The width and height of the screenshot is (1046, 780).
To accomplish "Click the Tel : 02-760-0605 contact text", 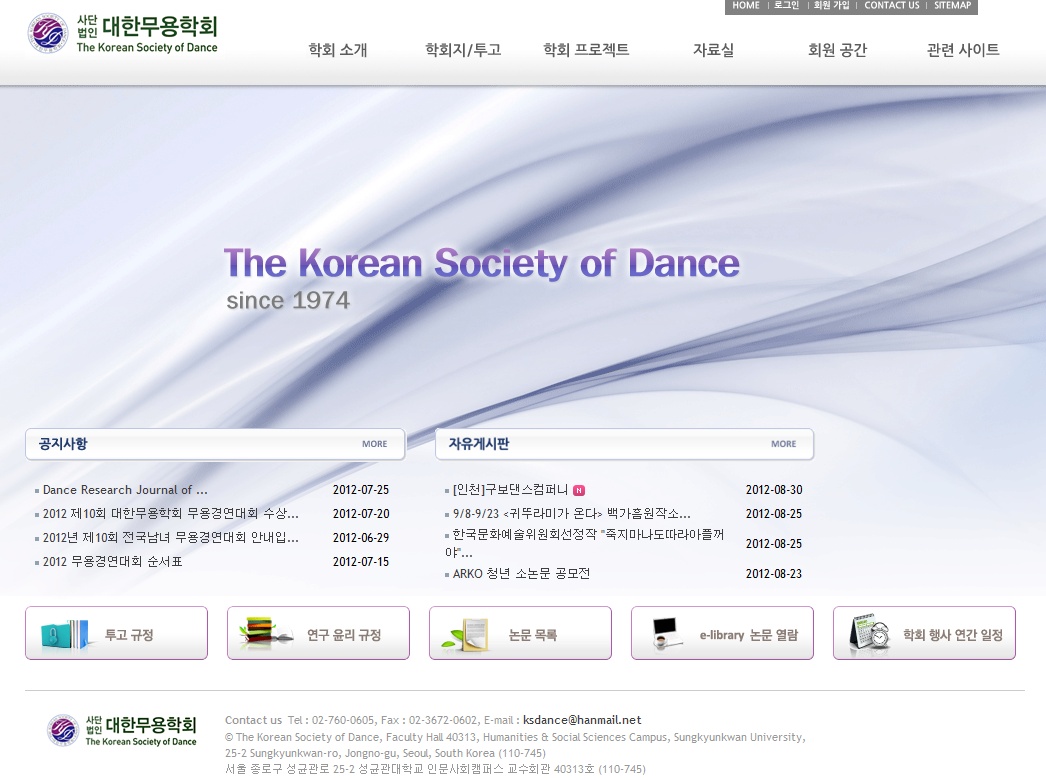I will [331, 721].
